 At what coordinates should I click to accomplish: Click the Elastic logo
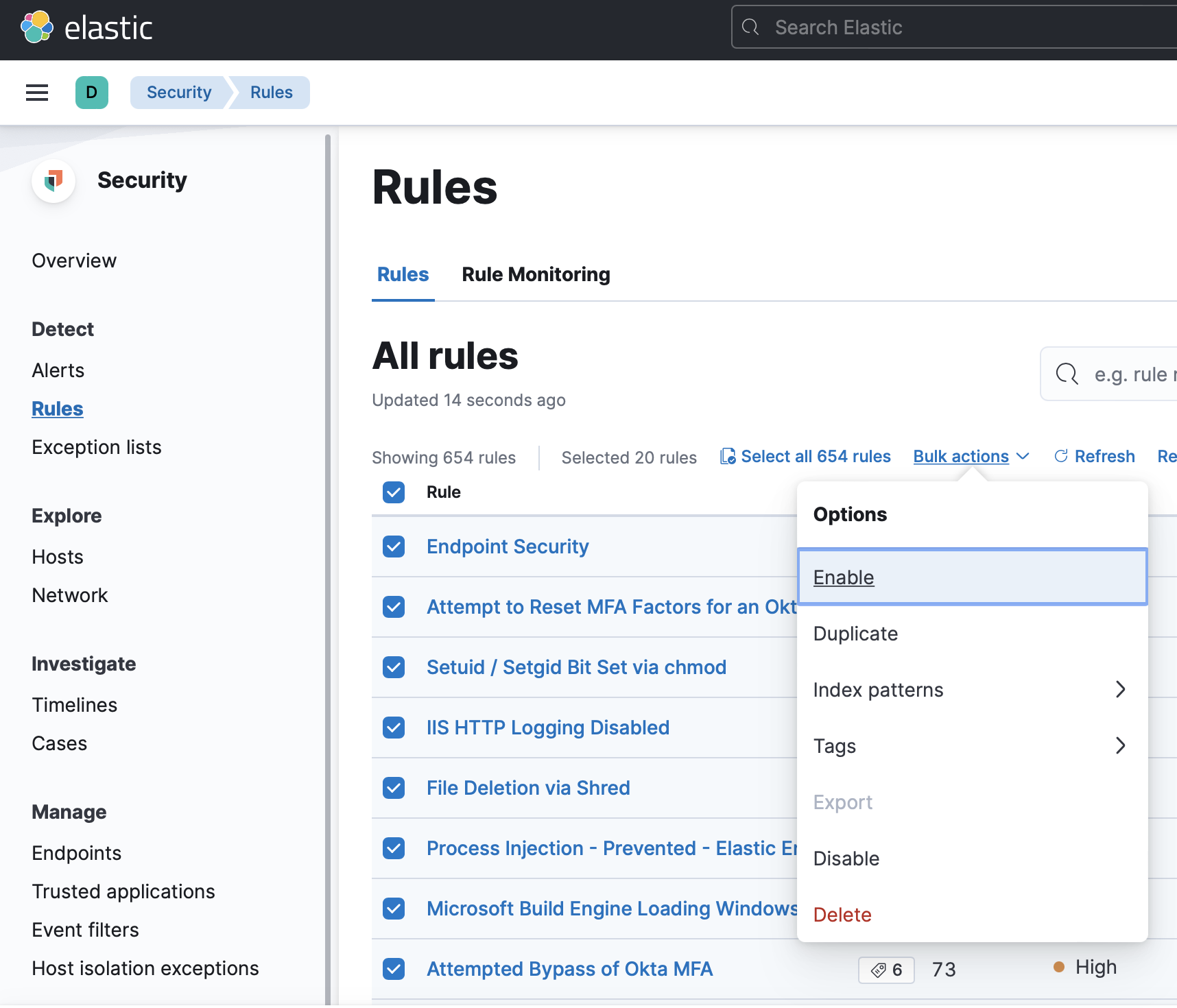87,27
